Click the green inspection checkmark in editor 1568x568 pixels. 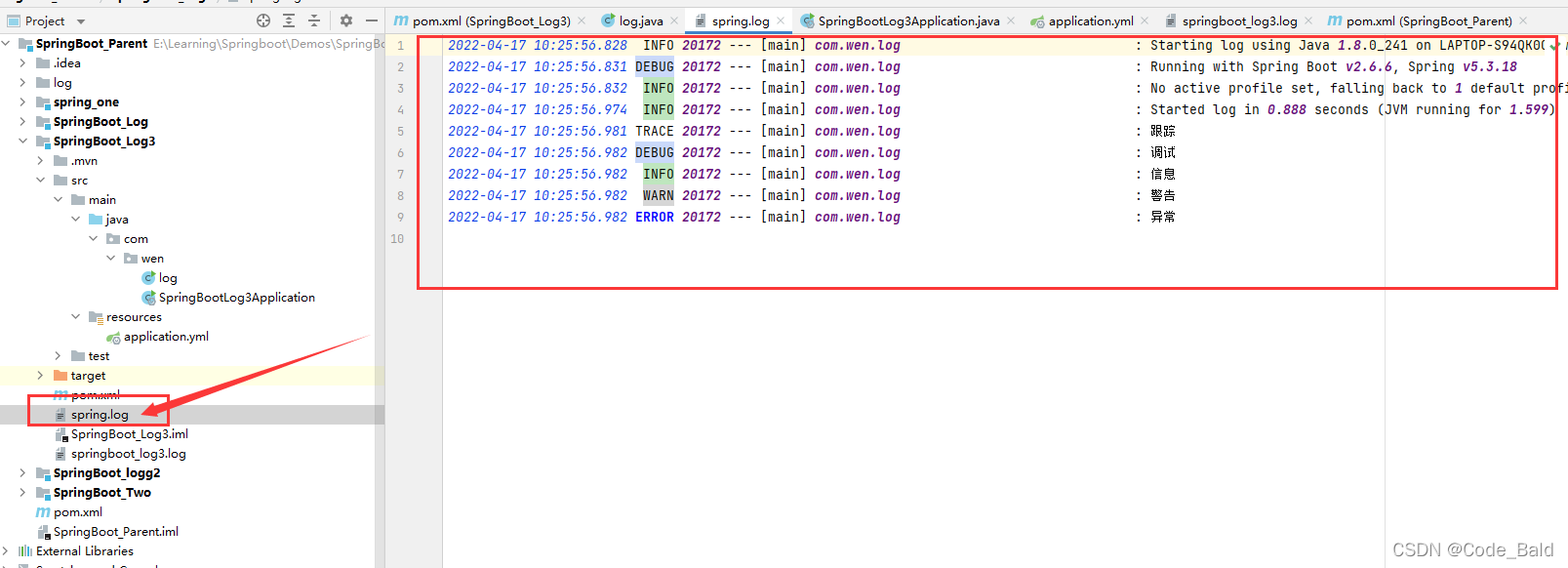[1553, 45]
